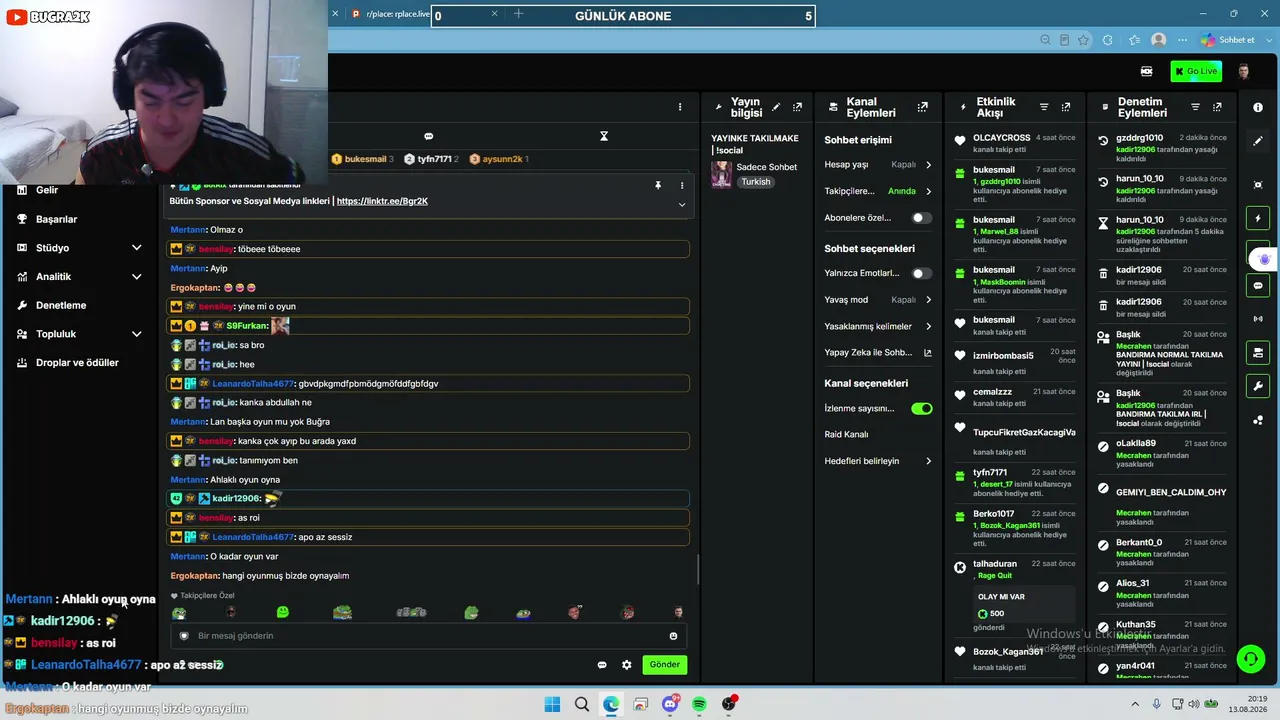Open the profile avatar next to Go Live
This screenshot has height=720, width=1280.
pos(1244,72)
